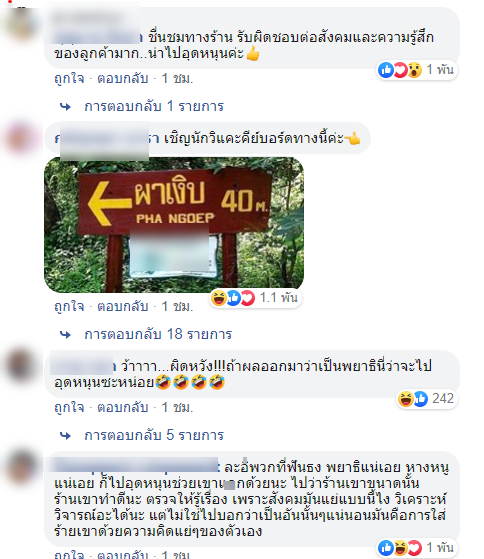484x559 pixels.
Task: Click the 1 ชม. timestamp under photo comment
Action: point(177,306)
